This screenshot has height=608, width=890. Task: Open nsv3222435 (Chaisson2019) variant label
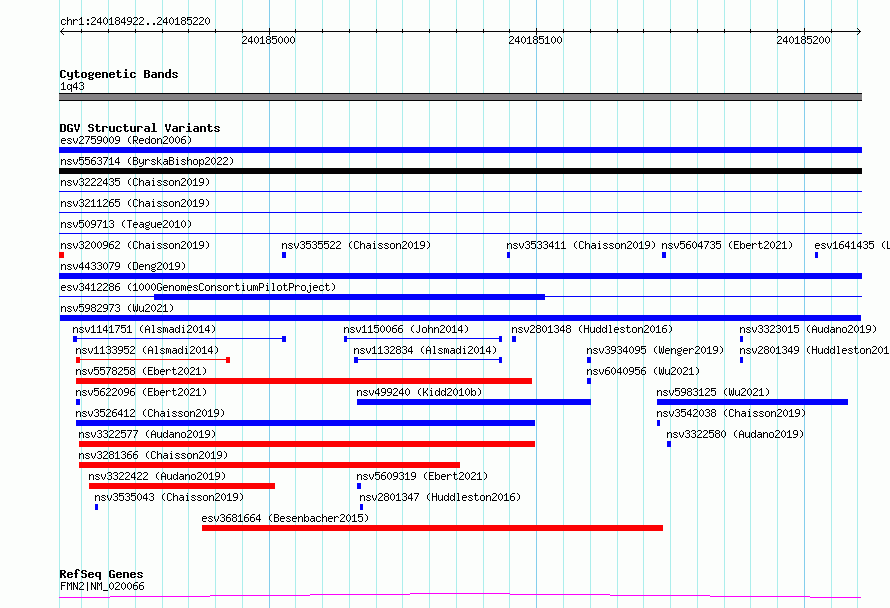[x=135, y=182]
